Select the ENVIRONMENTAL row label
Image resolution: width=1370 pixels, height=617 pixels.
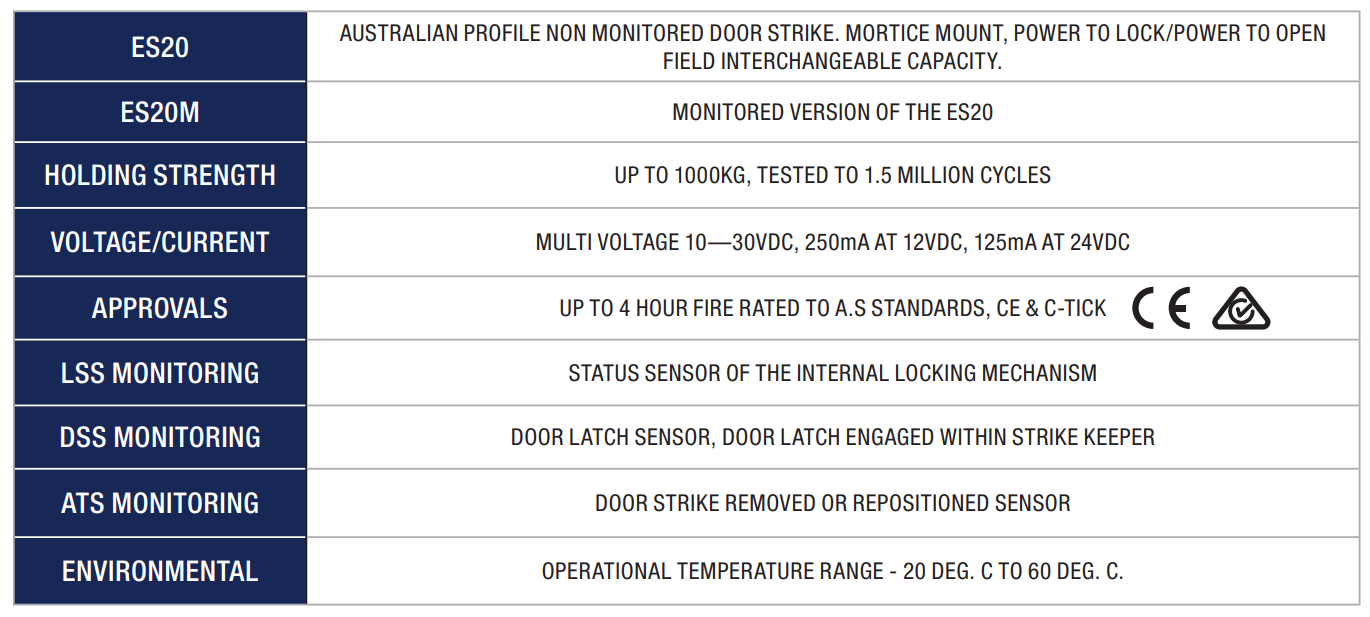point(160,571)
